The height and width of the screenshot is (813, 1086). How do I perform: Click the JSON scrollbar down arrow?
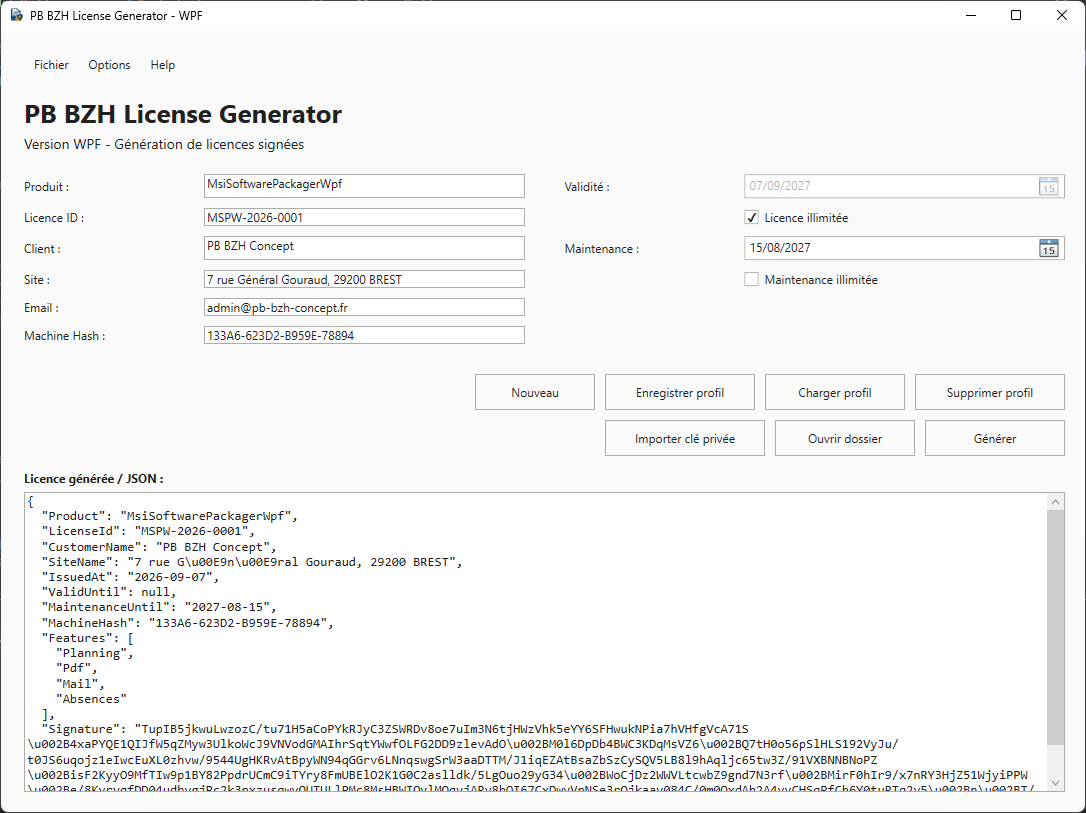(1056, 783)
